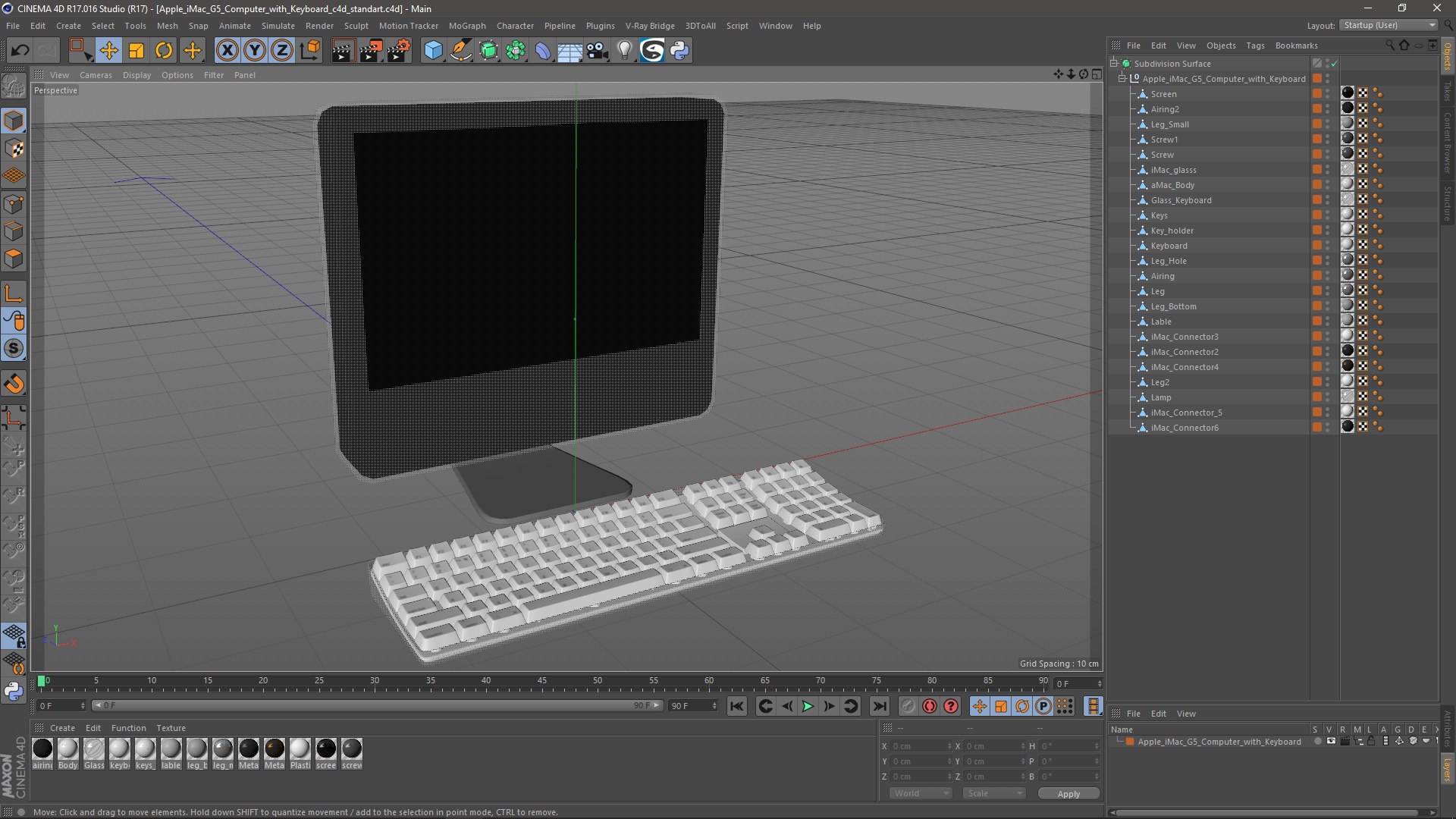
Task: Click the Make Editable icon in left sidebar
Action: (14, 86)
